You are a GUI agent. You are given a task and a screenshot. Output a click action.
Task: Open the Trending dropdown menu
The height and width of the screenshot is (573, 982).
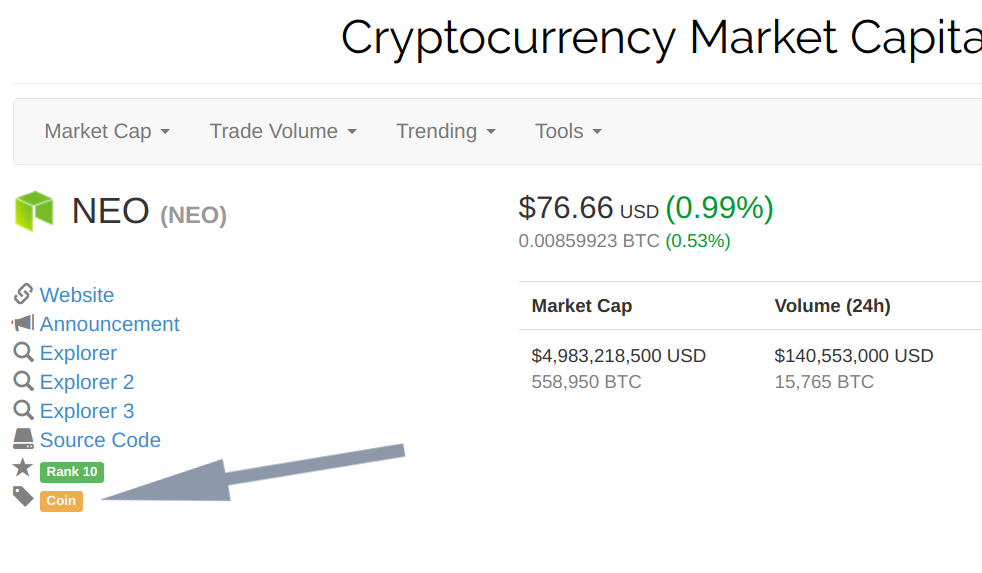point(446,131)
